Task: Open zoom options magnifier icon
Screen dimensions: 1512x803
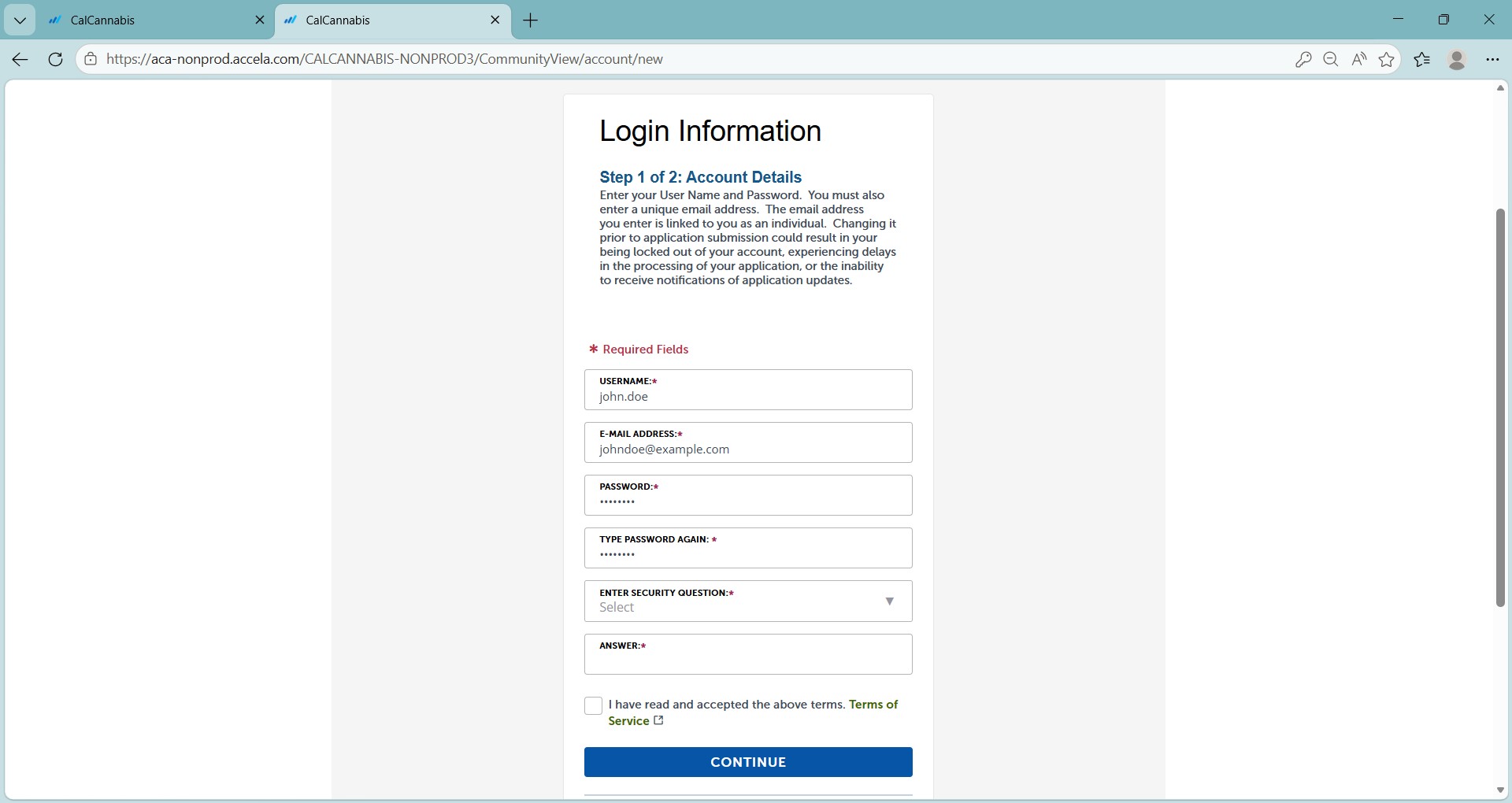Action: click(1331, 59)
